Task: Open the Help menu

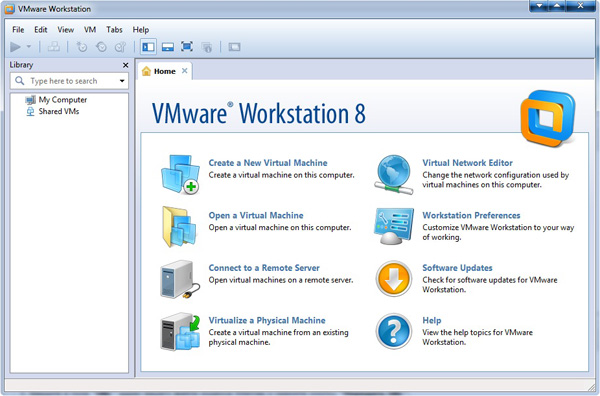Action: pyautogui.click(x=140, y=29)
